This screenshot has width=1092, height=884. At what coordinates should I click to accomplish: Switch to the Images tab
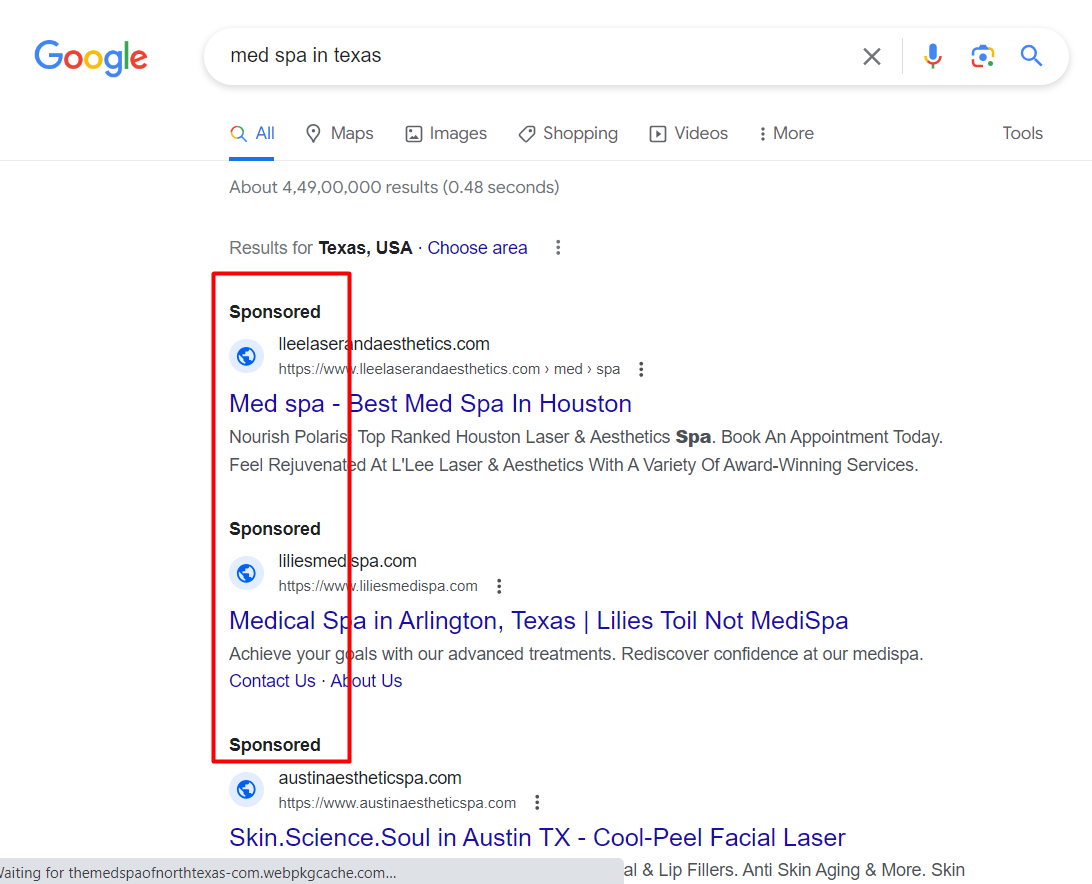click(446, 133)
